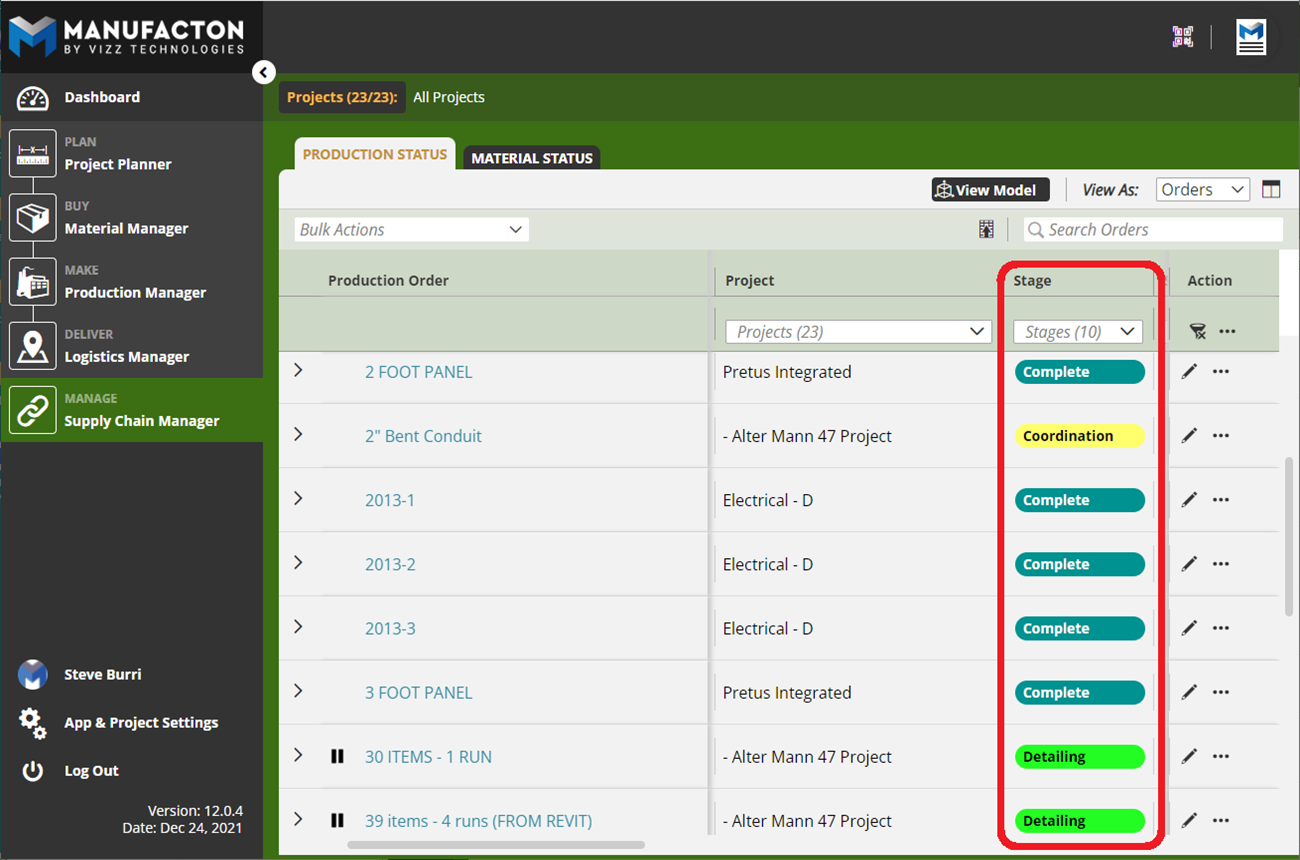Expand the 2 FOOT PANEL row
Screen dimensions: 1300x860
pos(298,371)
